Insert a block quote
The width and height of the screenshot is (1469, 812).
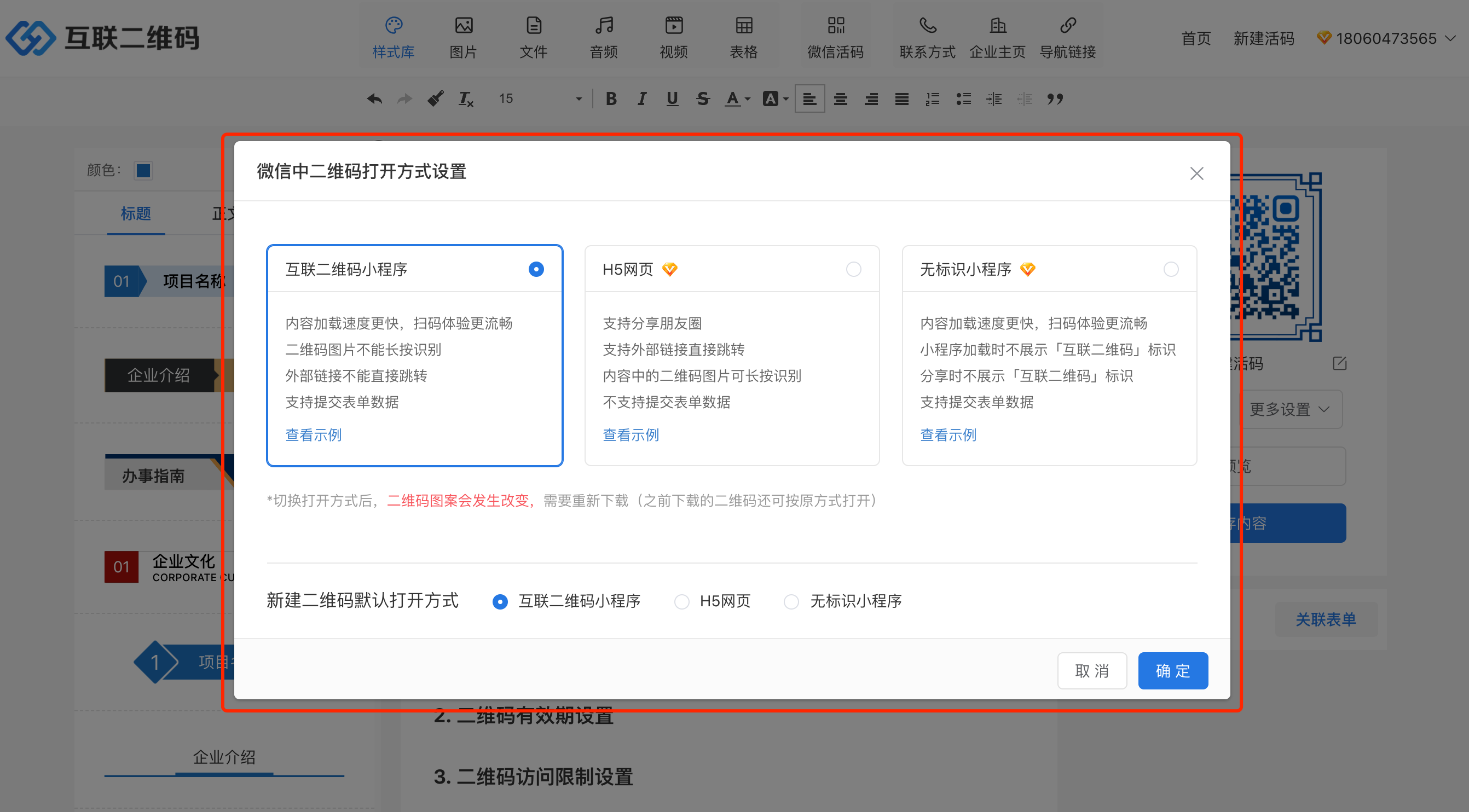tap(1056, 98)
